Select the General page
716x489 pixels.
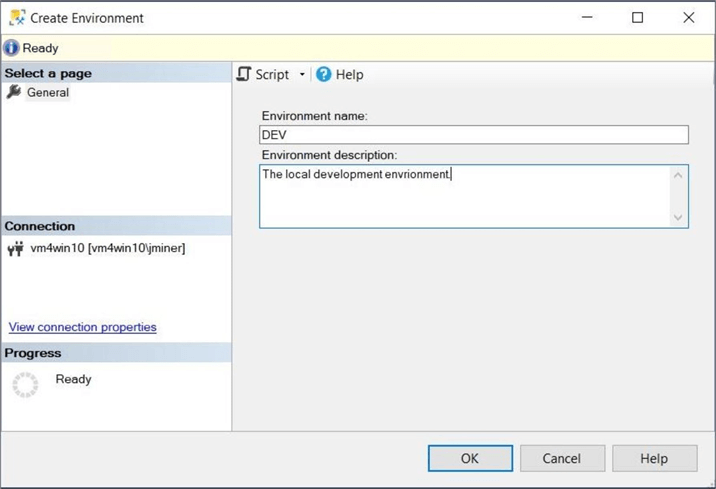pos(48,93)
